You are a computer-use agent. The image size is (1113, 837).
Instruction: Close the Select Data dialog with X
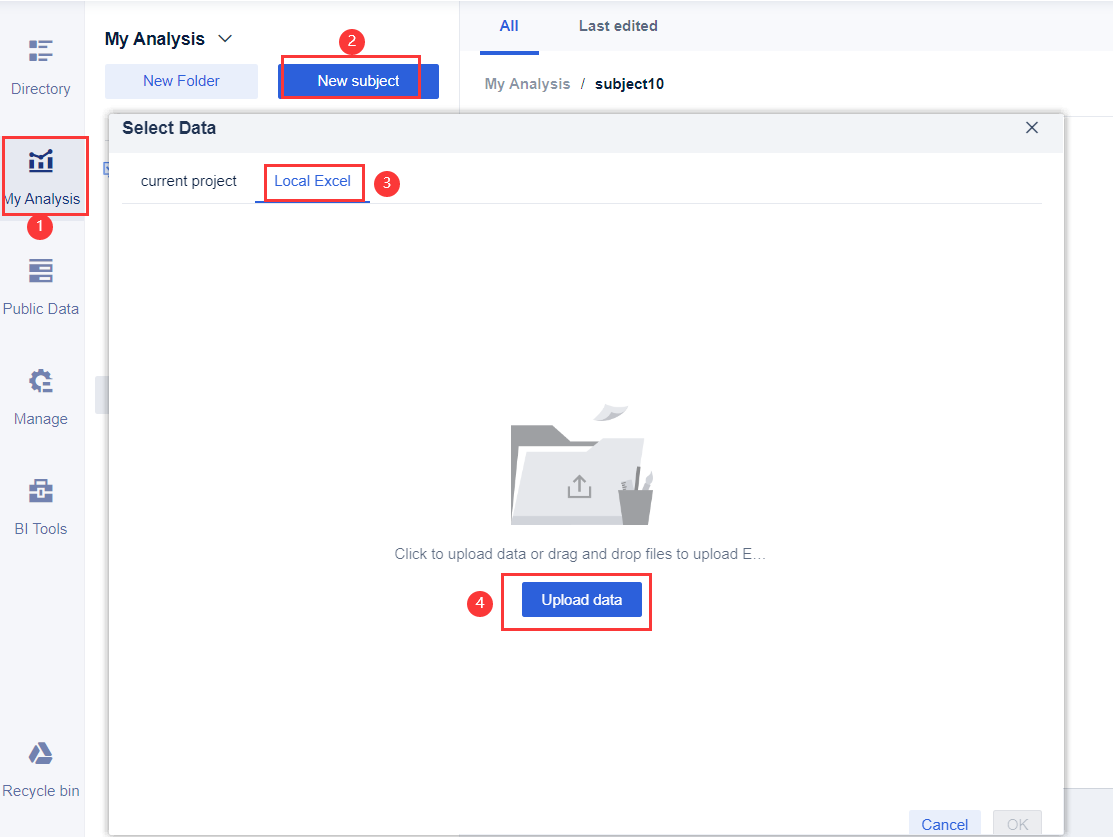tap(1031, 128)
